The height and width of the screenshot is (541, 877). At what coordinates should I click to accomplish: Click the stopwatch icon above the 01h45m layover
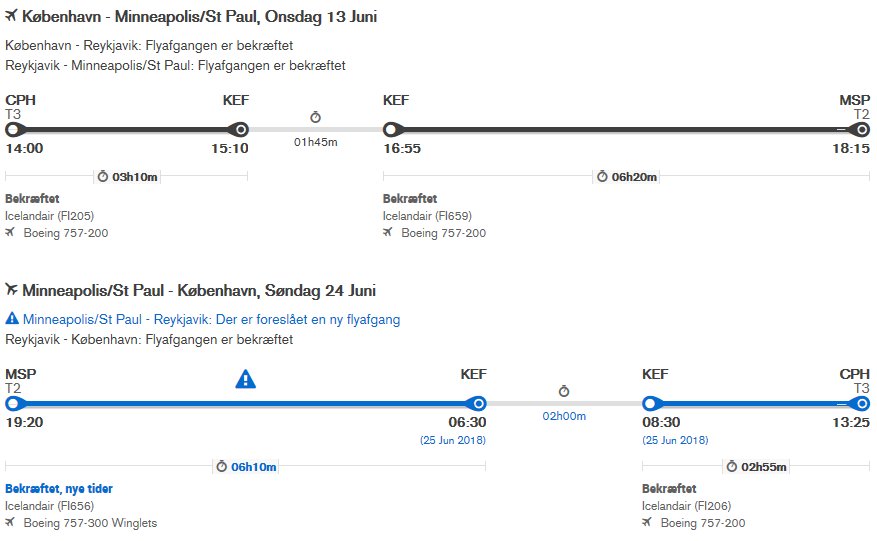(x=315, y=117)
